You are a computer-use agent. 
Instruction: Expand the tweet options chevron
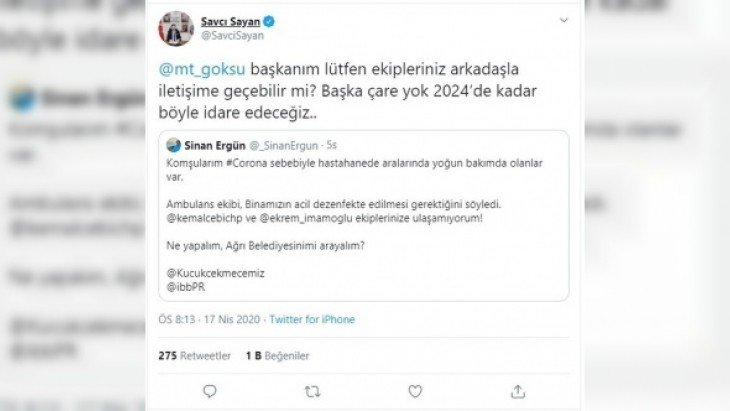point(563,21)
